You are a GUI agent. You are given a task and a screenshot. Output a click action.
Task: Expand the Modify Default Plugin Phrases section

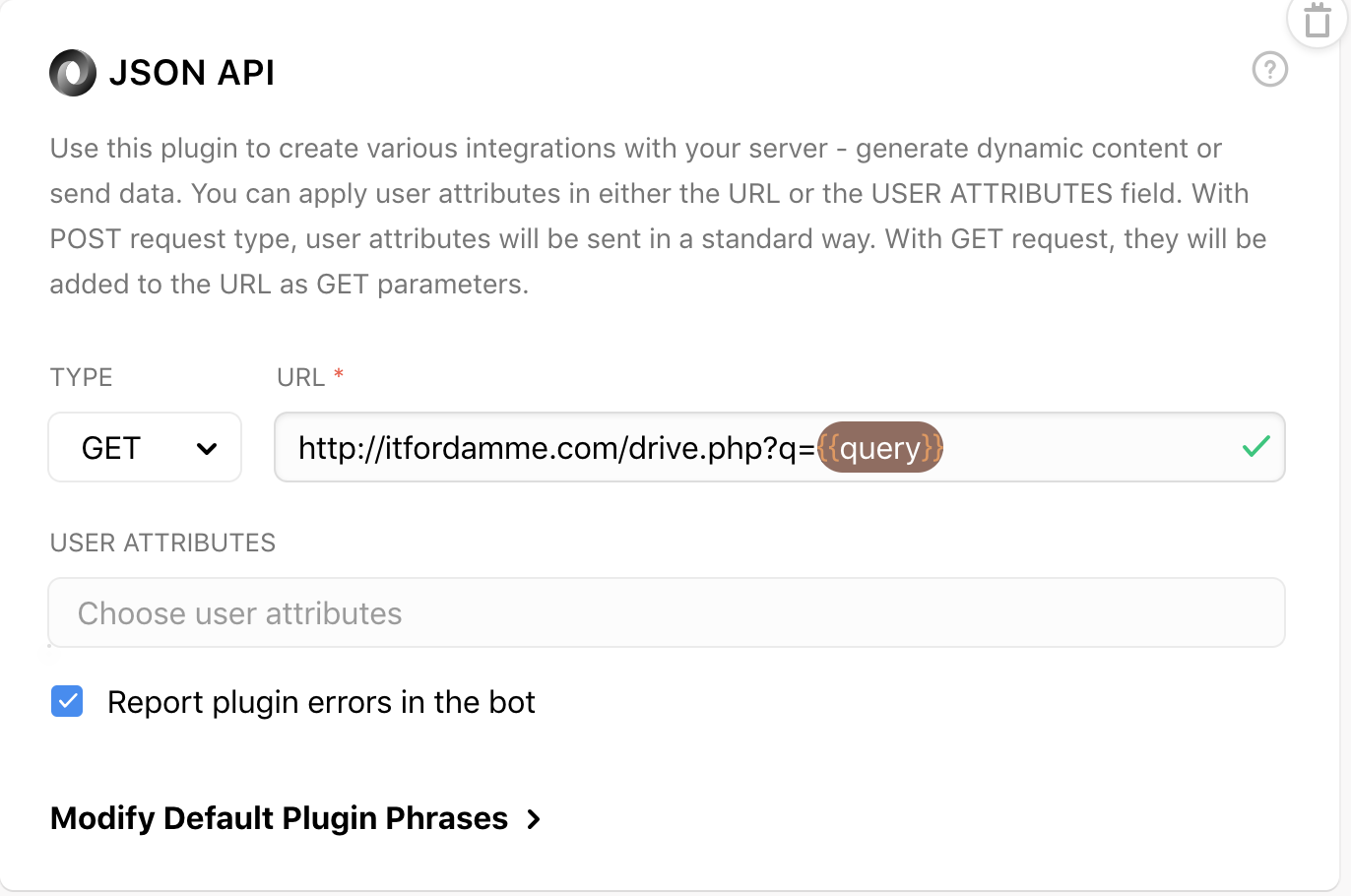(x=280, y=819)
